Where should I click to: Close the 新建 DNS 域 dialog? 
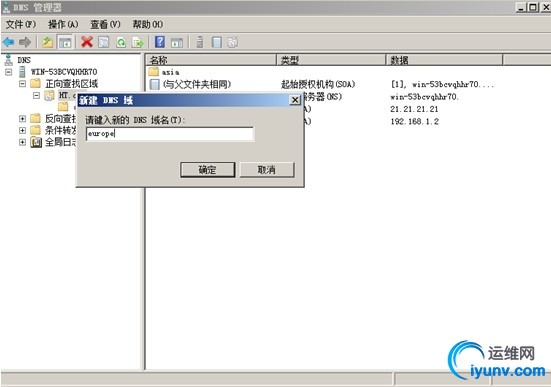point(295,100)
